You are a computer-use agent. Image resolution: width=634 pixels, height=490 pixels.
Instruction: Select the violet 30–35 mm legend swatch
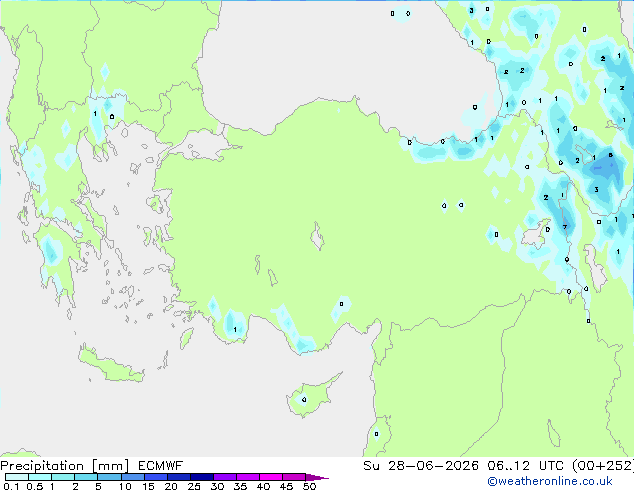click(224, 477)
